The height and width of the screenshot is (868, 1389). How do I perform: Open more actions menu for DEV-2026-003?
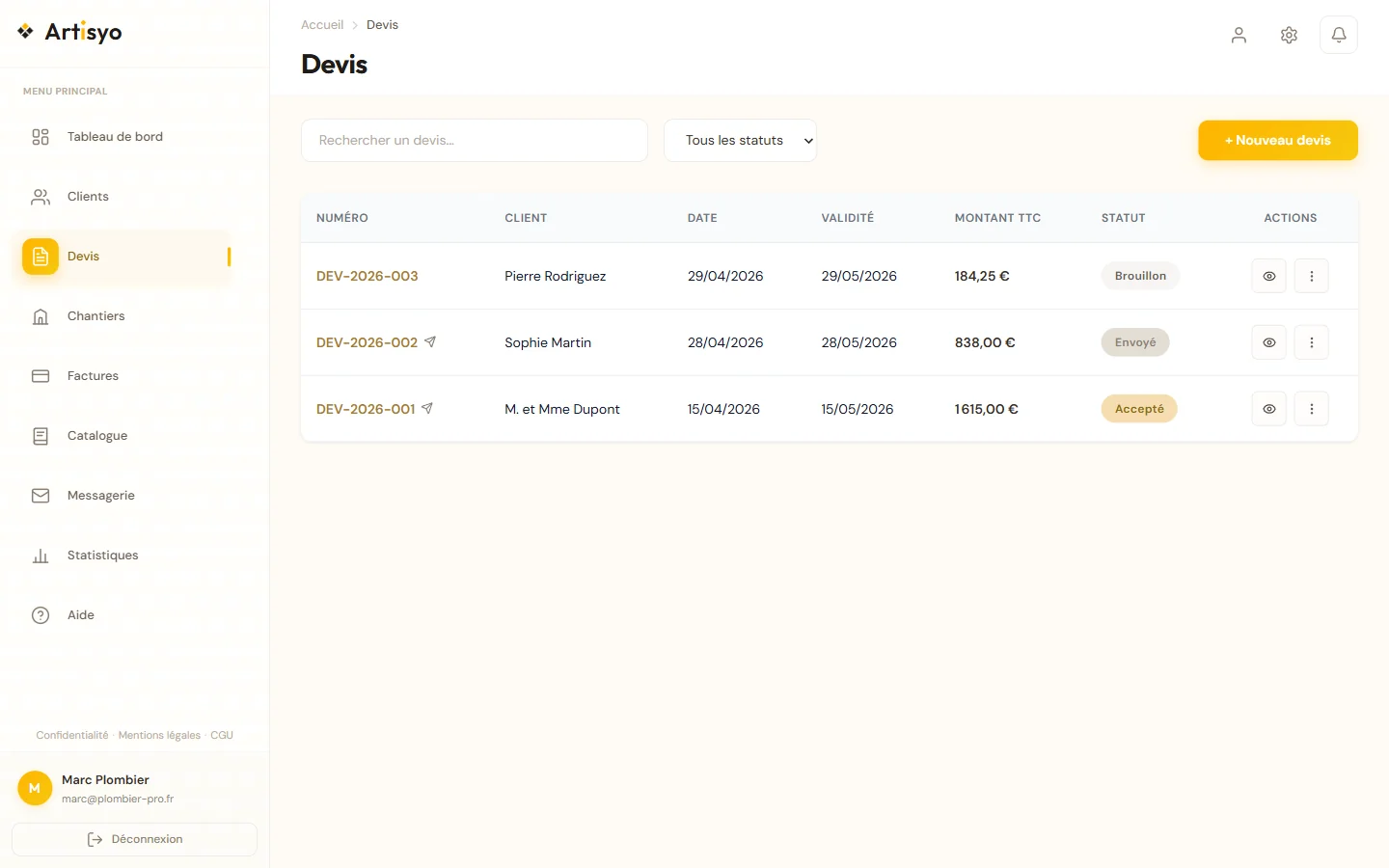pos(1311,276)
